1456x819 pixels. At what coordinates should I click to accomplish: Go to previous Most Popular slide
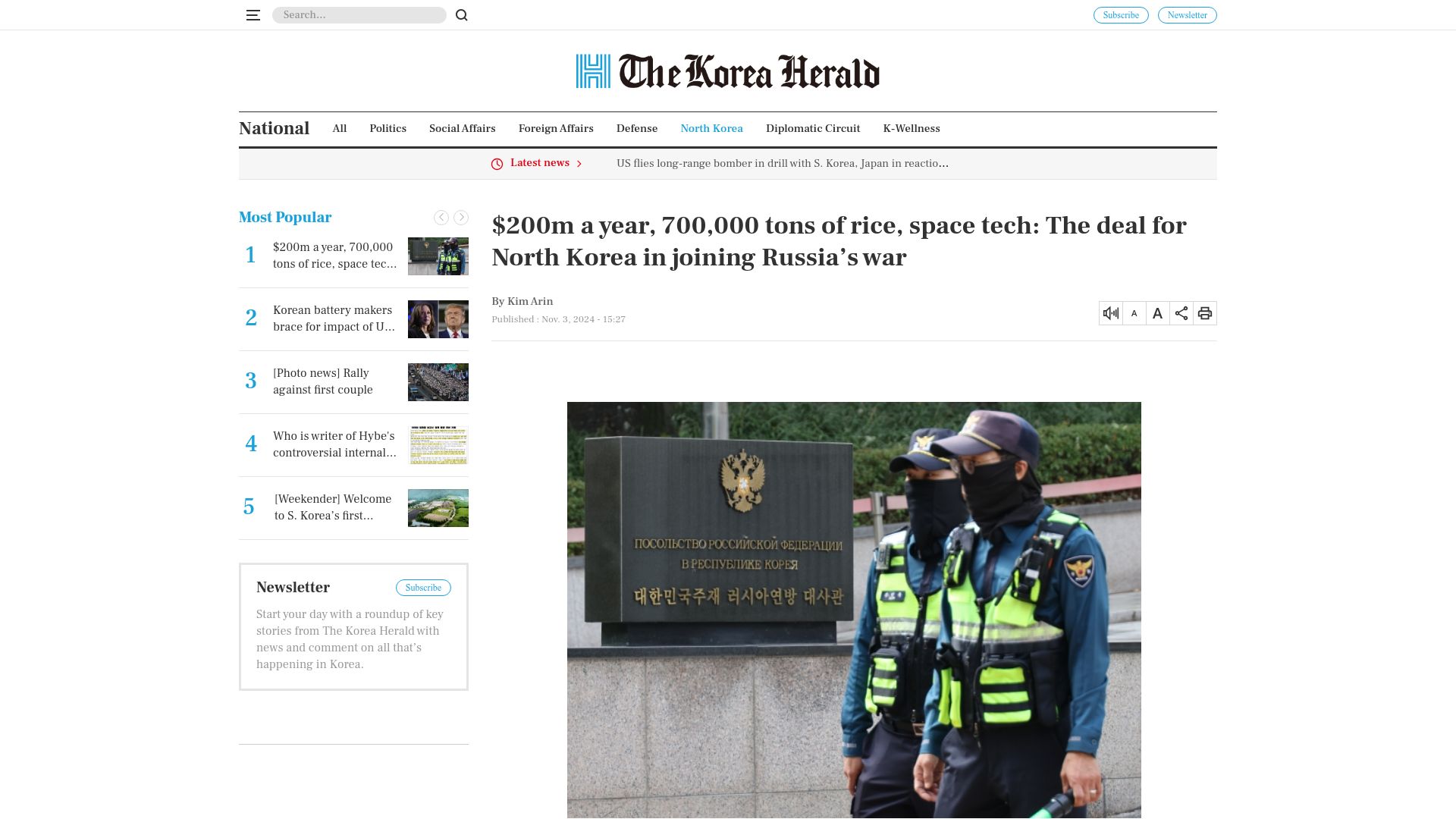coord(441,218)
